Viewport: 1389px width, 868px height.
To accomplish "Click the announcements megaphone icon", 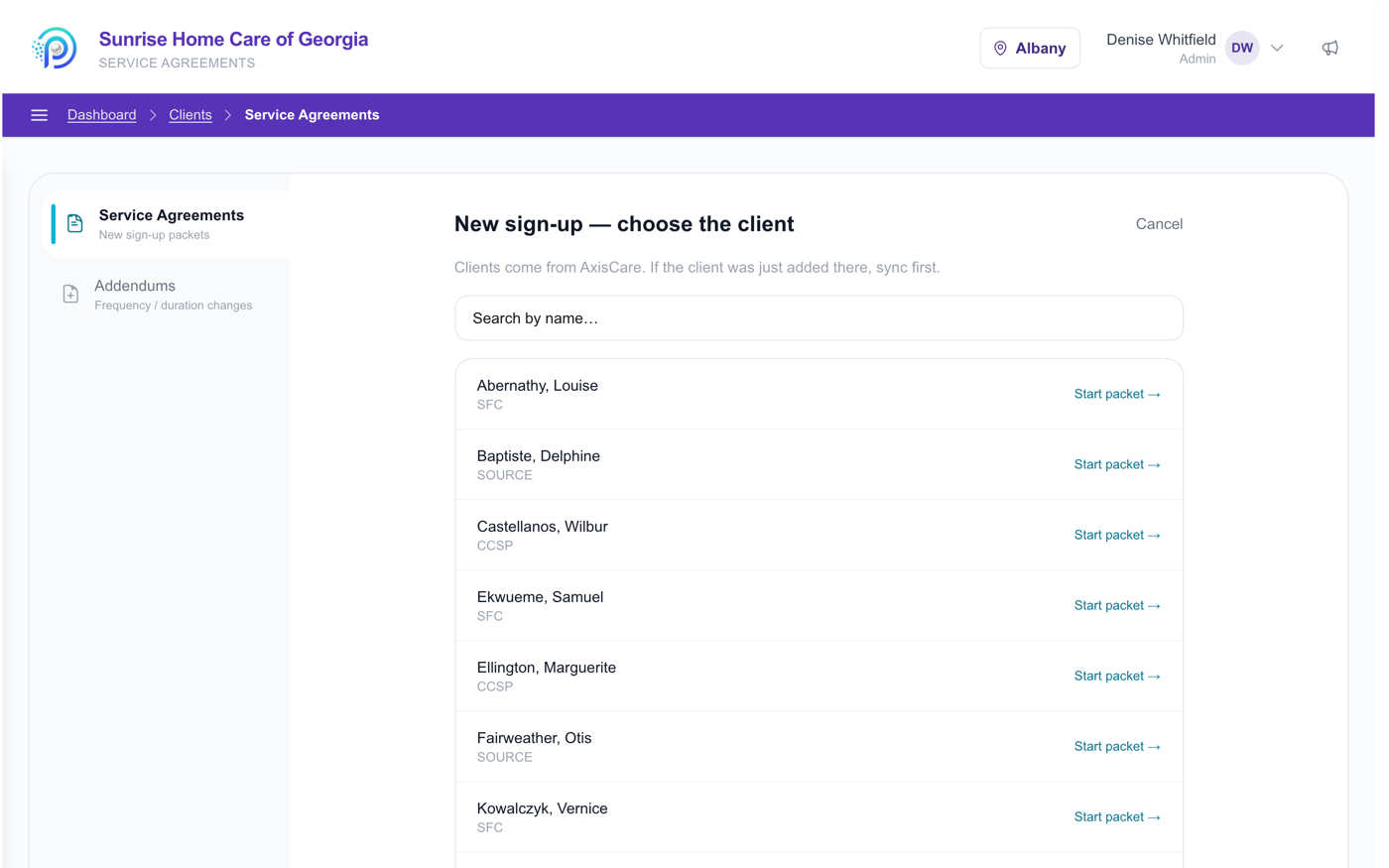I will [1330, 48].
